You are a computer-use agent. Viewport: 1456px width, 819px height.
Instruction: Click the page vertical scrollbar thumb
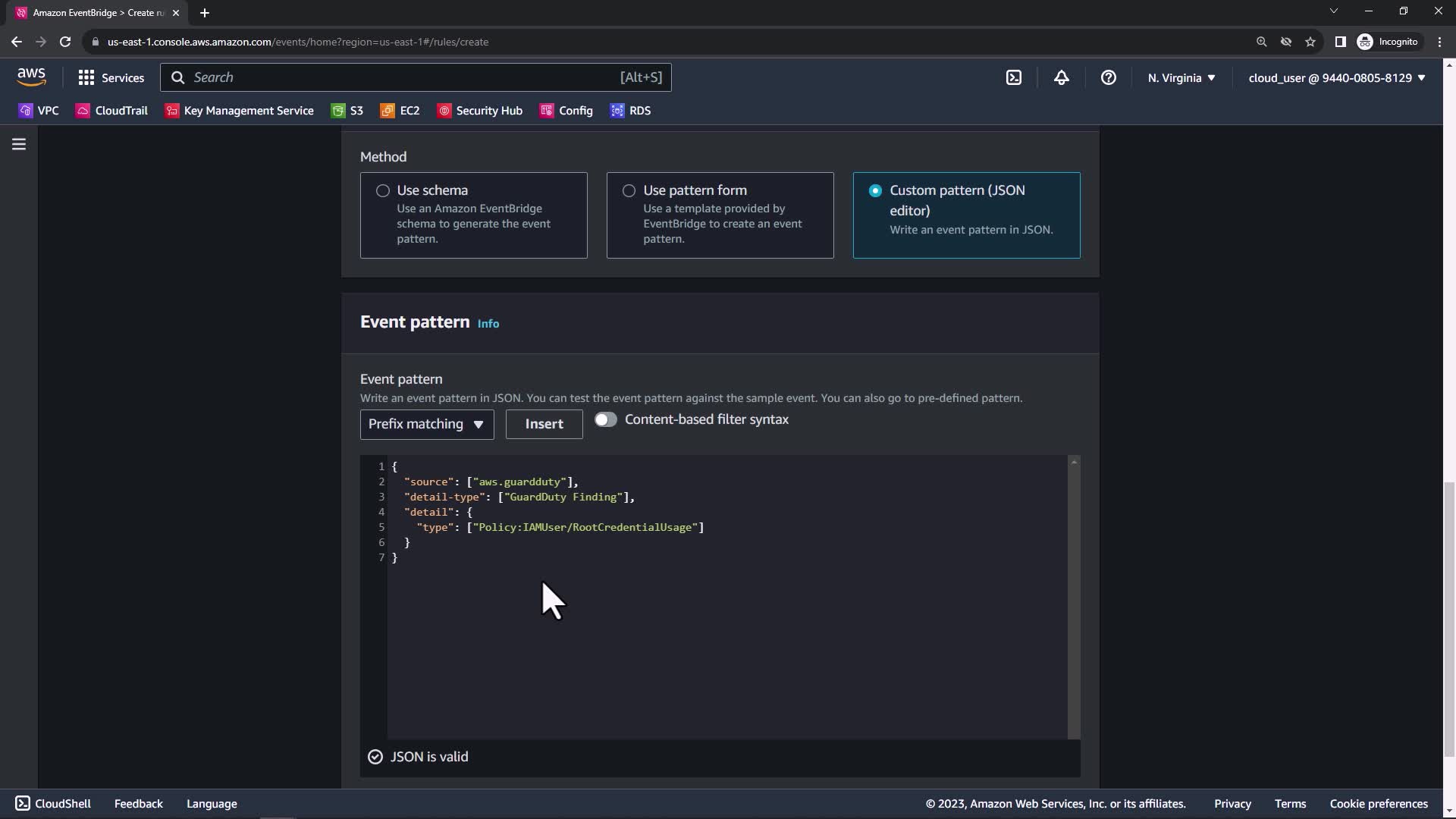1449,618
